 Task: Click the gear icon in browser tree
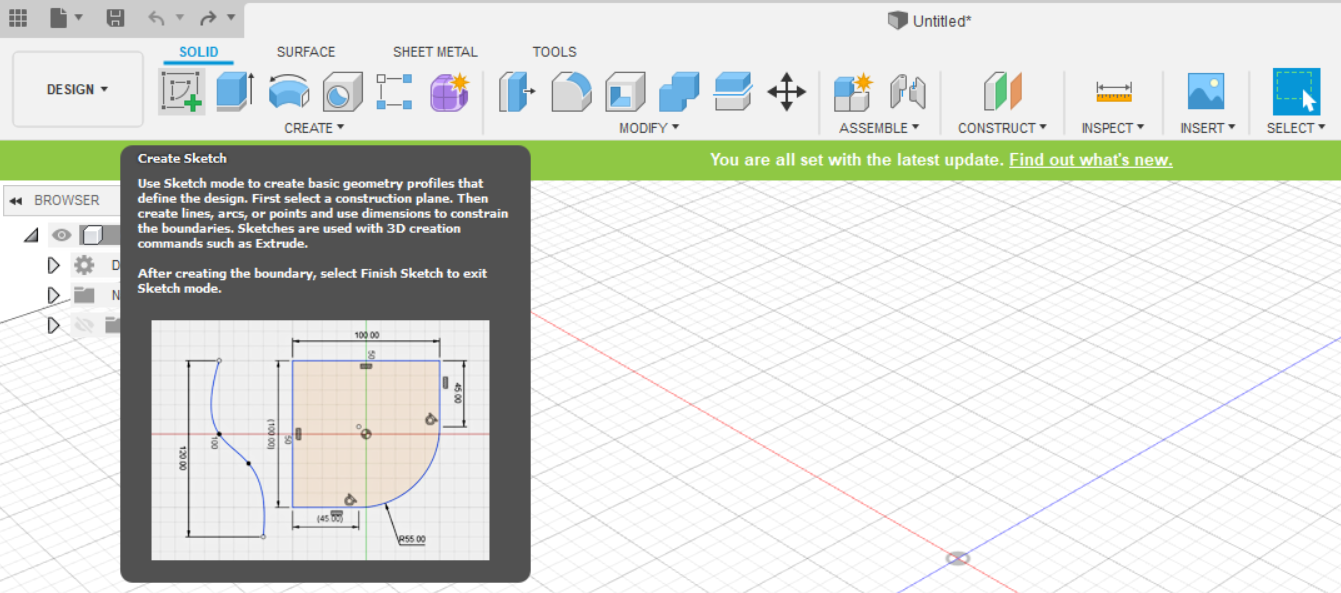point(84,265)
